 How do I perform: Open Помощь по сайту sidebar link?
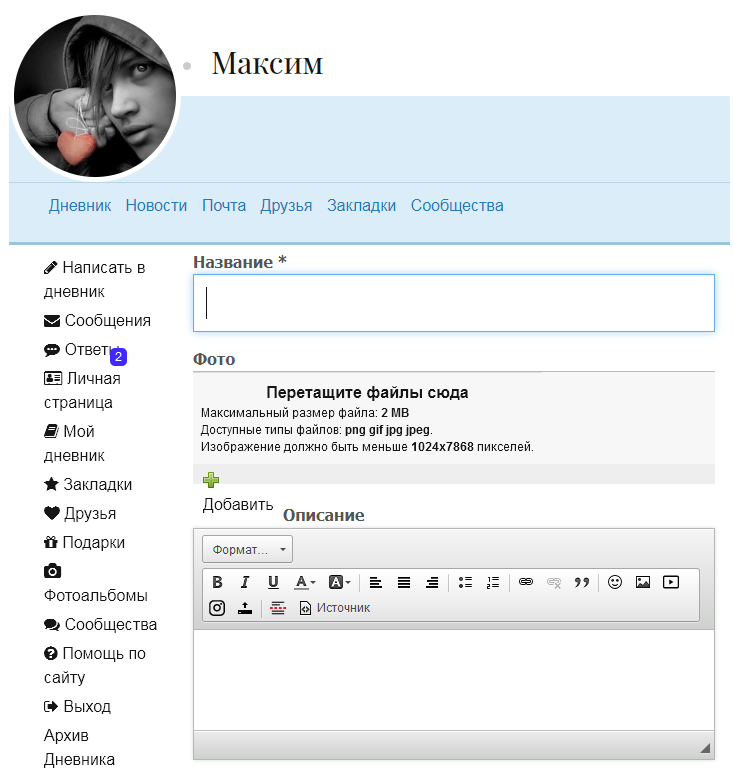(x=95, y=665)
